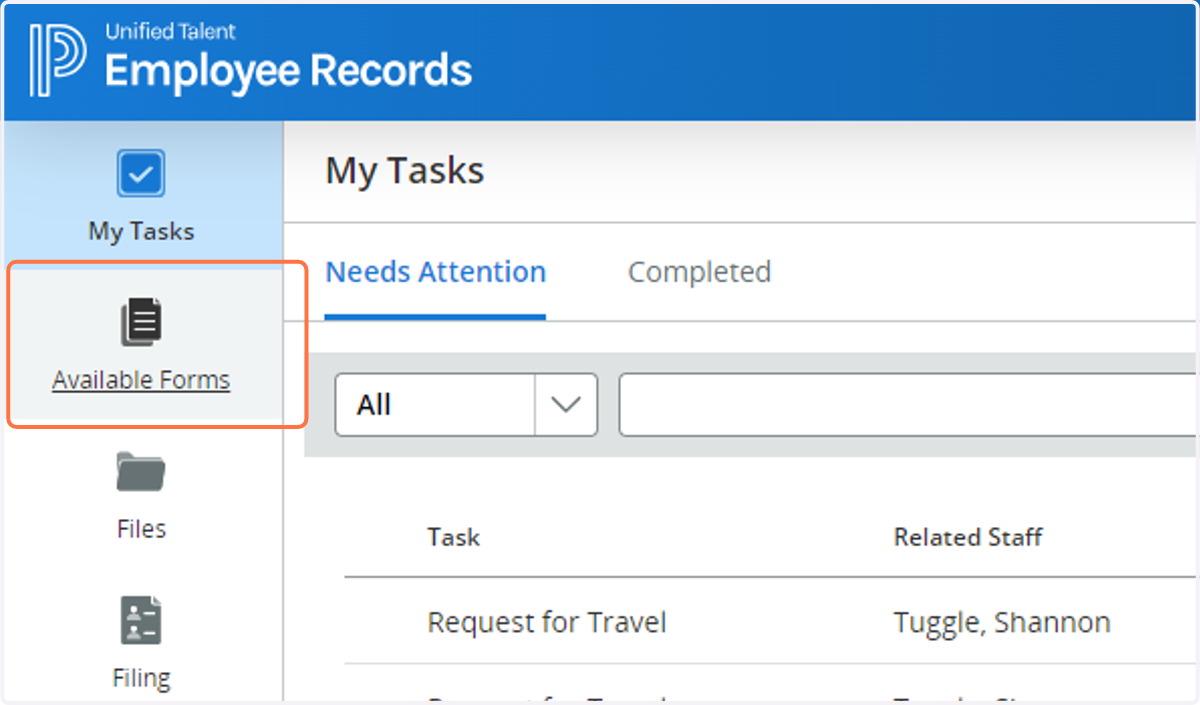Select Tuggle, Shannon staff cell
Image resolution: width=1200 pixels, height=705 pixels.
(x=1002, y=623)
